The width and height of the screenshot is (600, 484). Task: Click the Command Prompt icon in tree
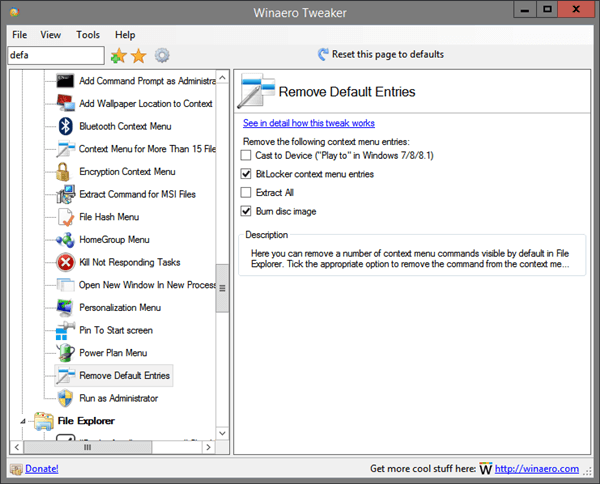65,81
